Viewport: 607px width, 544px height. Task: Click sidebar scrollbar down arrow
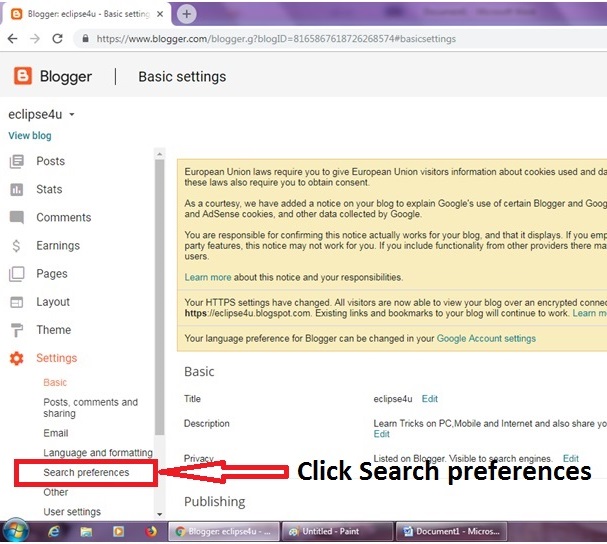[x=159, y=515]
